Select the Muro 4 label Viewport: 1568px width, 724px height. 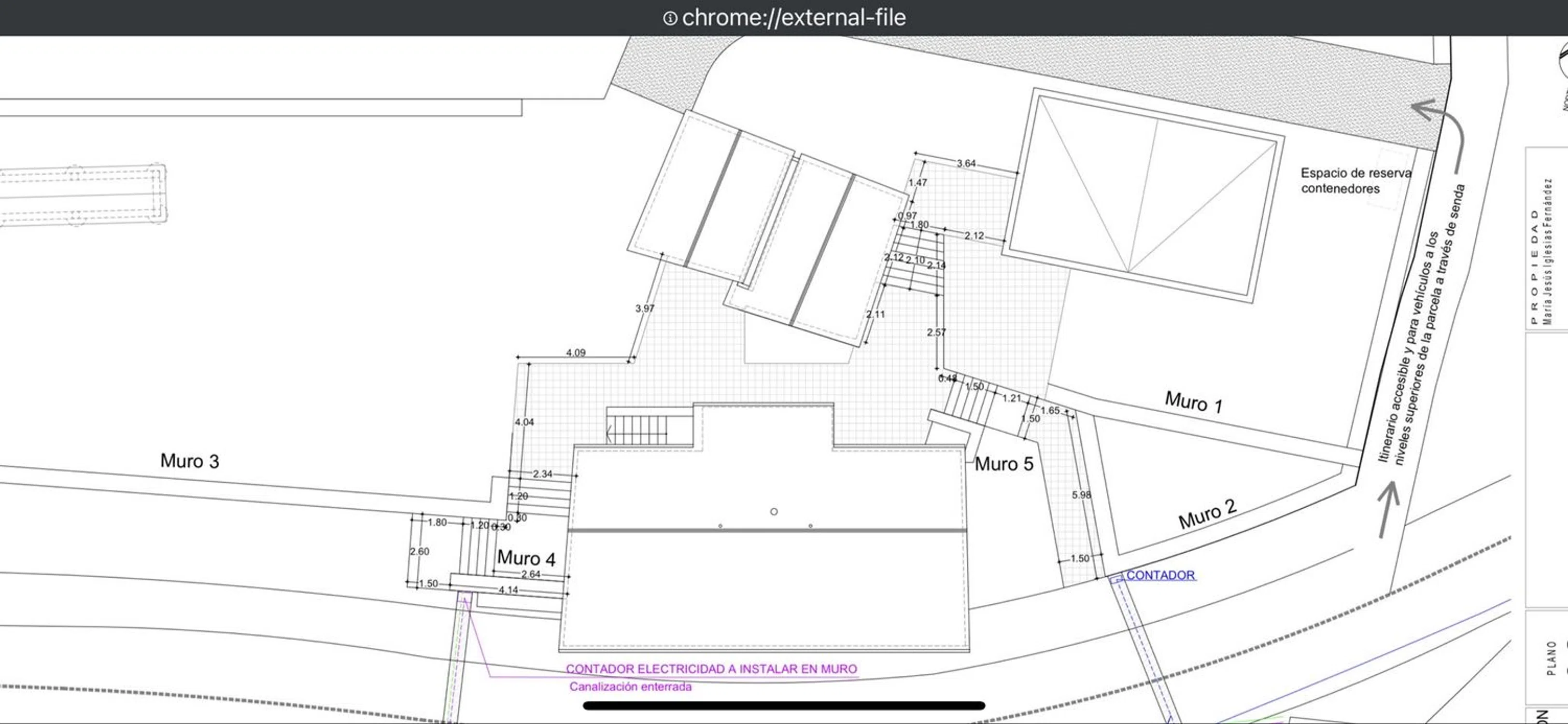click(526, 558)
